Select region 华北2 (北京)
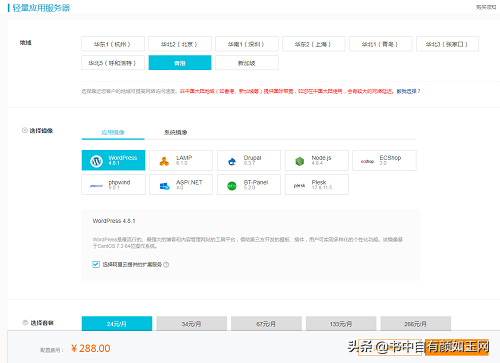Screen dimensions: 500x363 180,44
